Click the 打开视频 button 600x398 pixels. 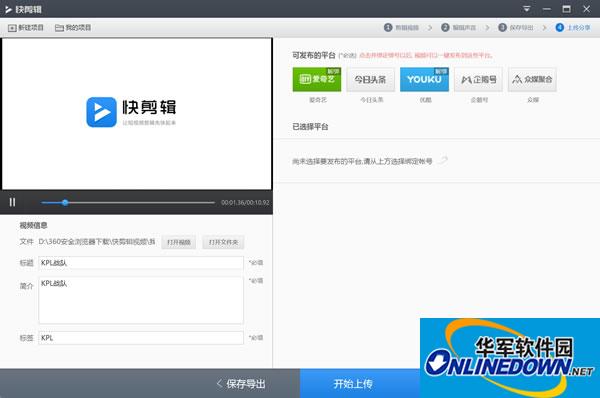coord(179,242)
